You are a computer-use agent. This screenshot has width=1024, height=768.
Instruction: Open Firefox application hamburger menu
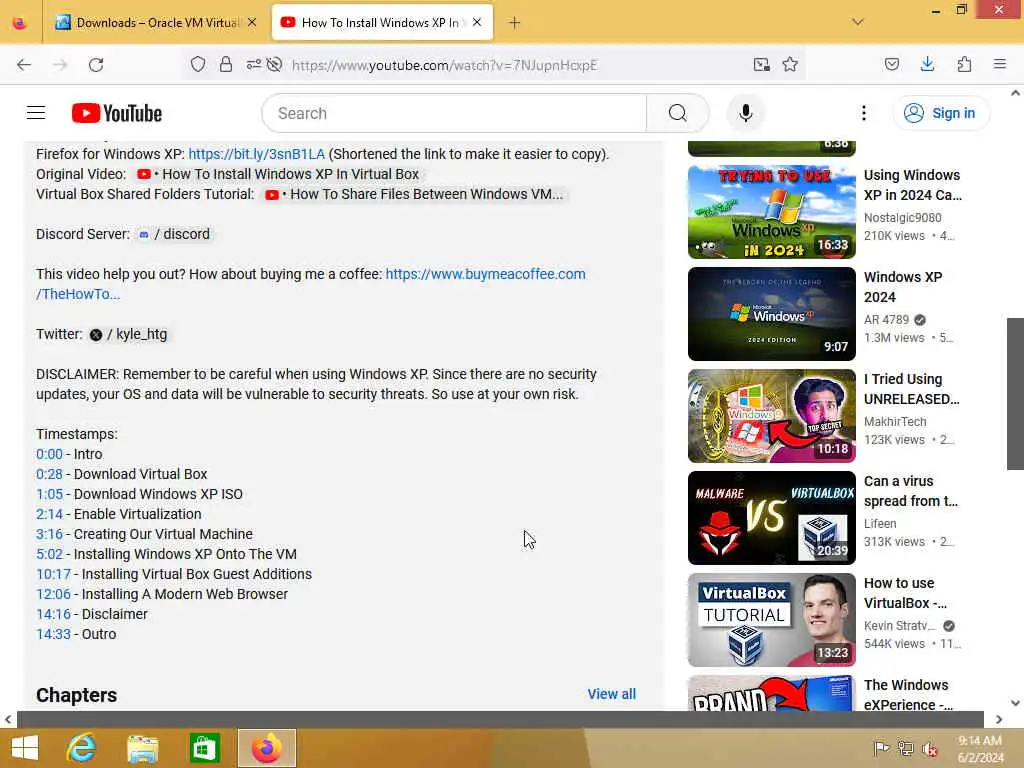1000,64
